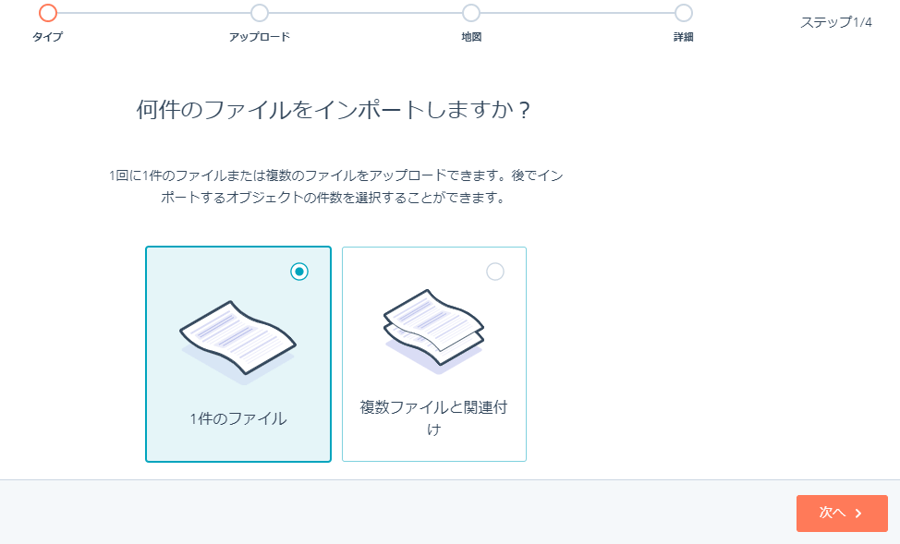
Task: Click the stacked multiple files illustration
Action: (434, 331)
